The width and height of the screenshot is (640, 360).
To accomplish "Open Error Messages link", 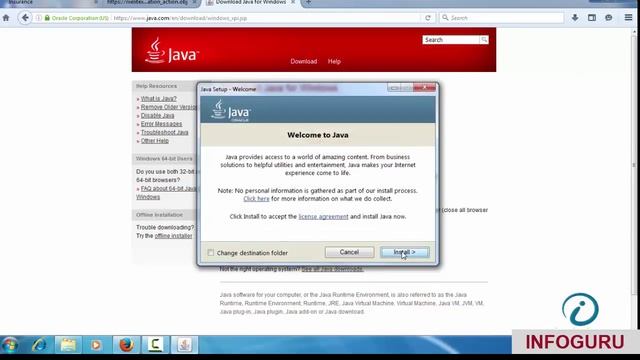I will (x=161, y=124).
